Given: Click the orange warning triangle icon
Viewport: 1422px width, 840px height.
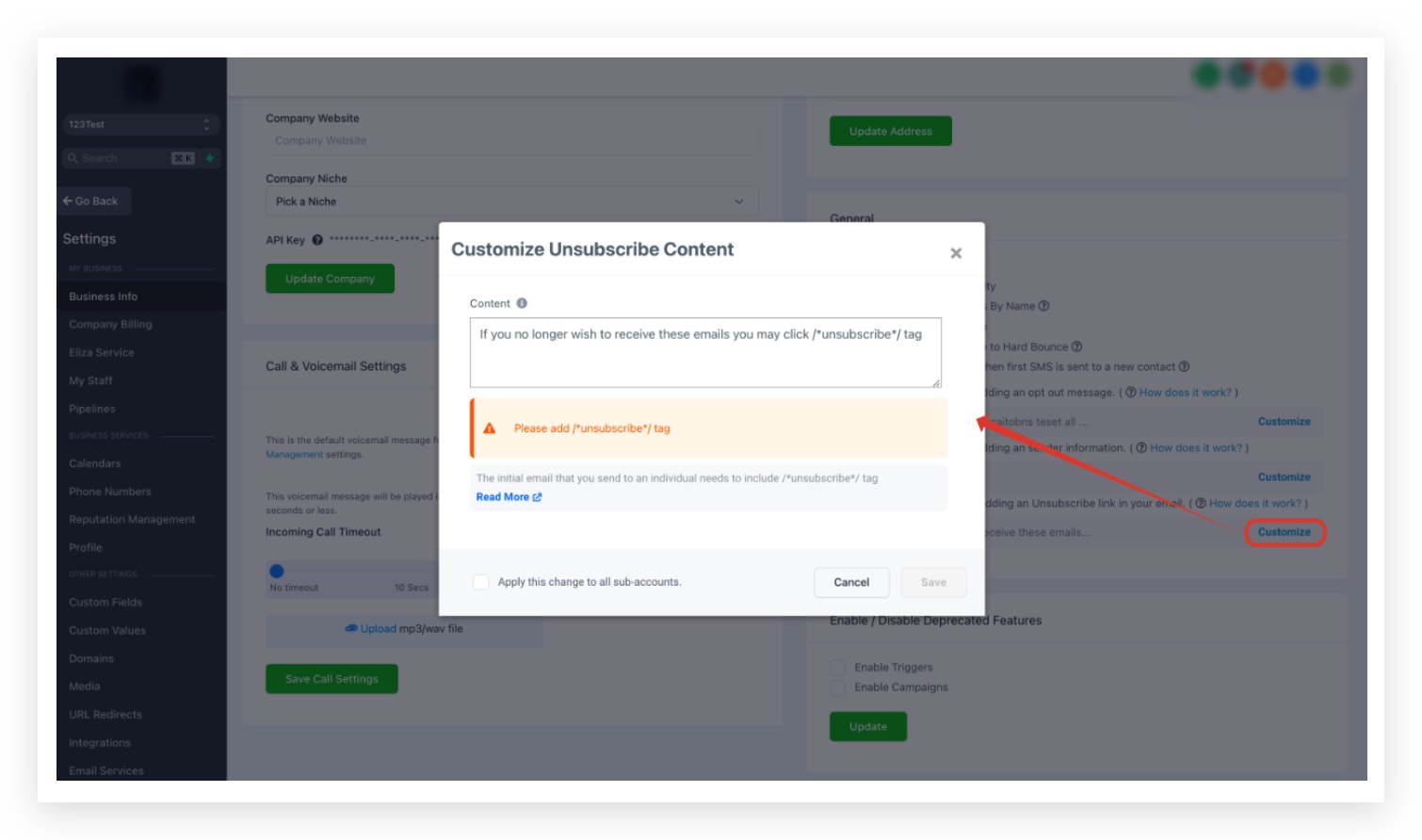Looking at the screenshot, I should pos(490,428).
